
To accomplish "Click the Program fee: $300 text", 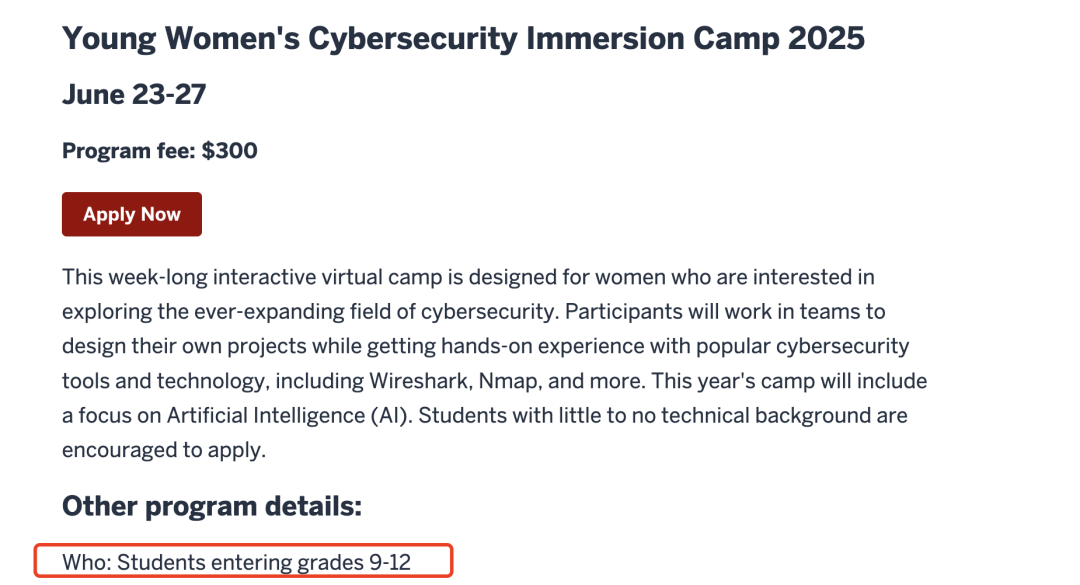I will pyautogui.click(x=160, y=151).
